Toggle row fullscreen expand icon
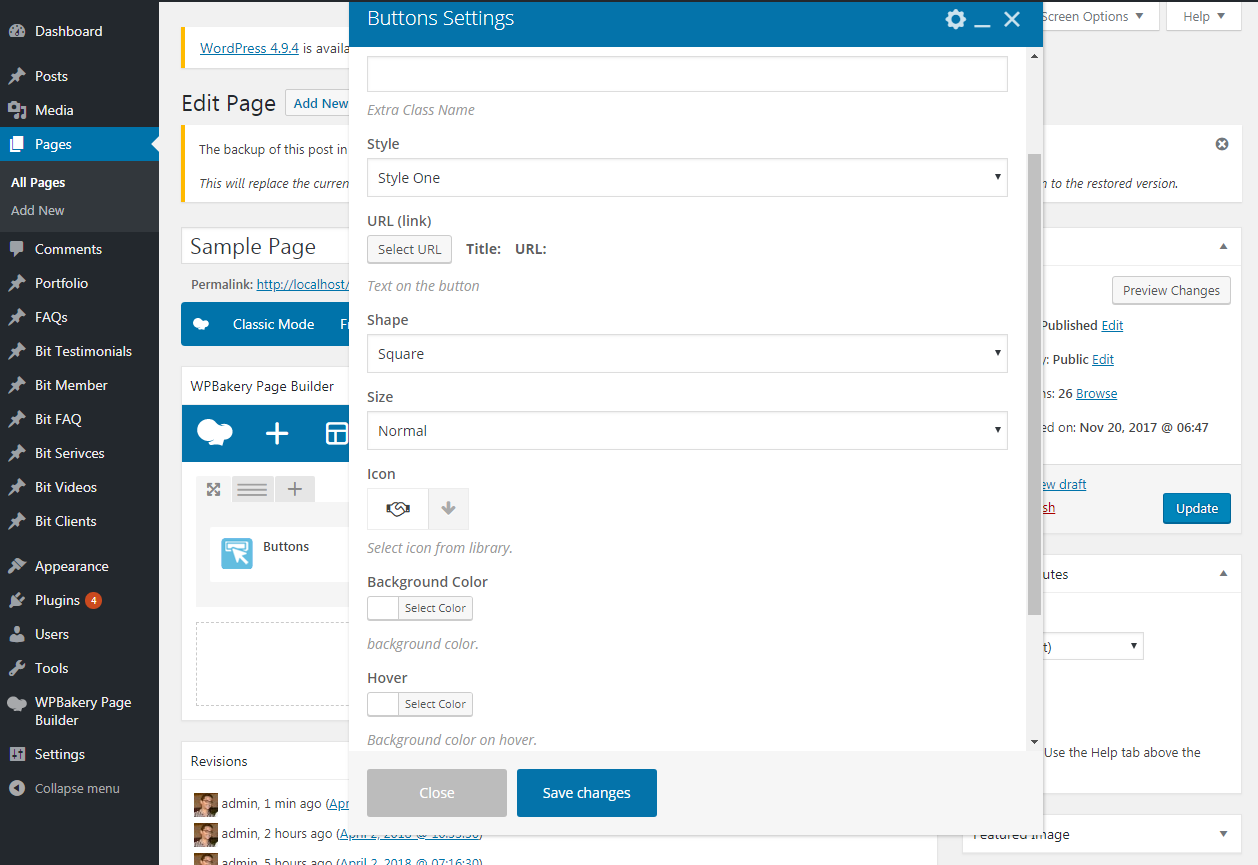Screen dimensions: 1258x865 tap(213, 489)
